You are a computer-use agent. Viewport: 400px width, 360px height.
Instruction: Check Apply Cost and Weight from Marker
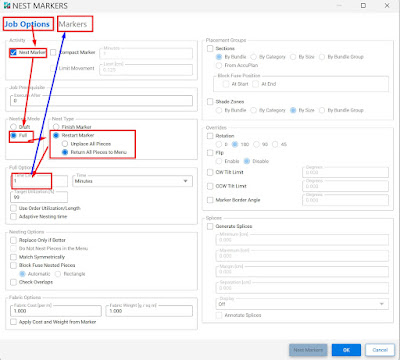pyautogui.click(x=13, y=322)
